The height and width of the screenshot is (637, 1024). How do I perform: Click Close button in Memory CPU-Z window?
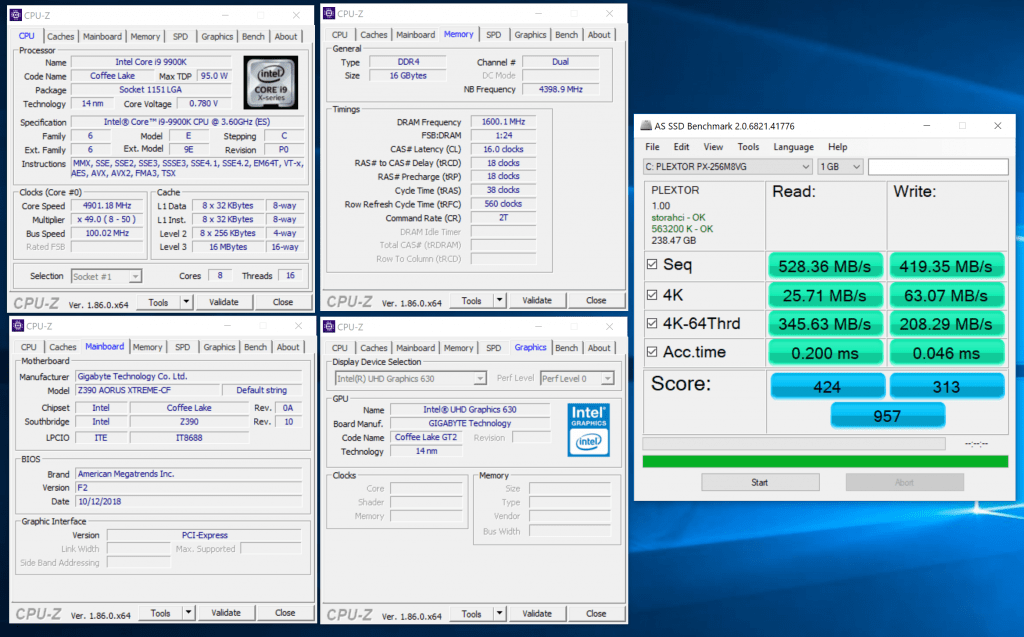tap(596, 301)
